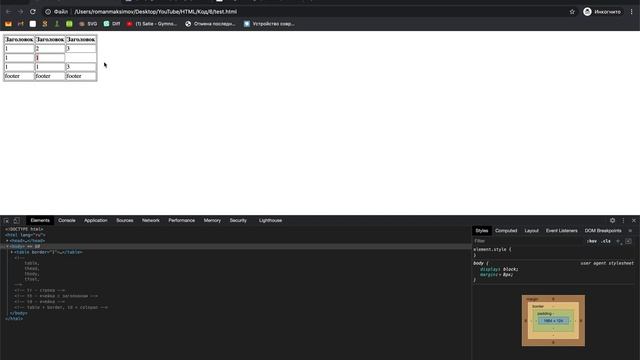Open the Diff bookmark
Screen dimensions: 640x360
pyautogui.click(x=112, y=24)
